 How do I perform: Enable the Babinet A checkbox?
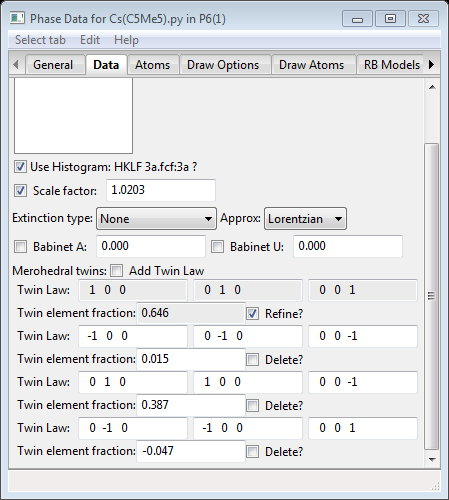click(20, 247)
